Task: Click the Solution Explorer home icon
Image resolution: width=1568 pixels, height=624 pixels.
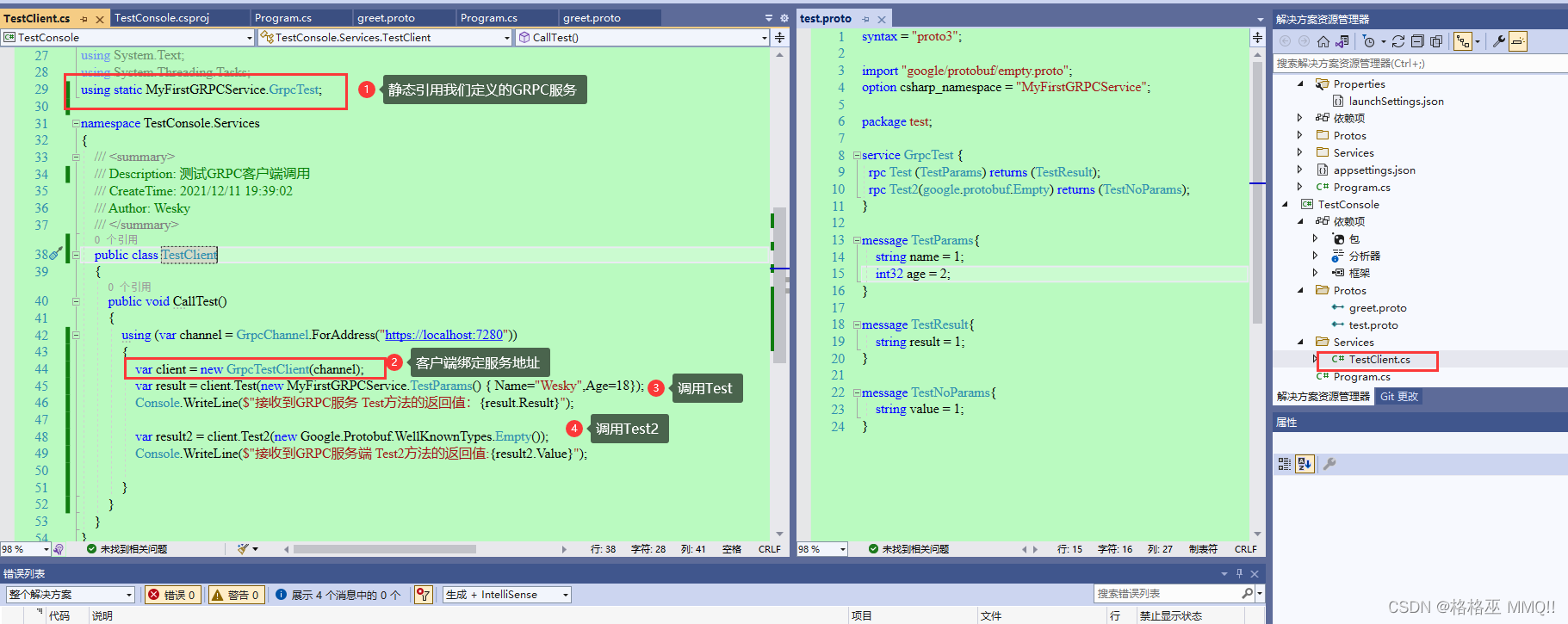Action: (x=1323, y=41)
